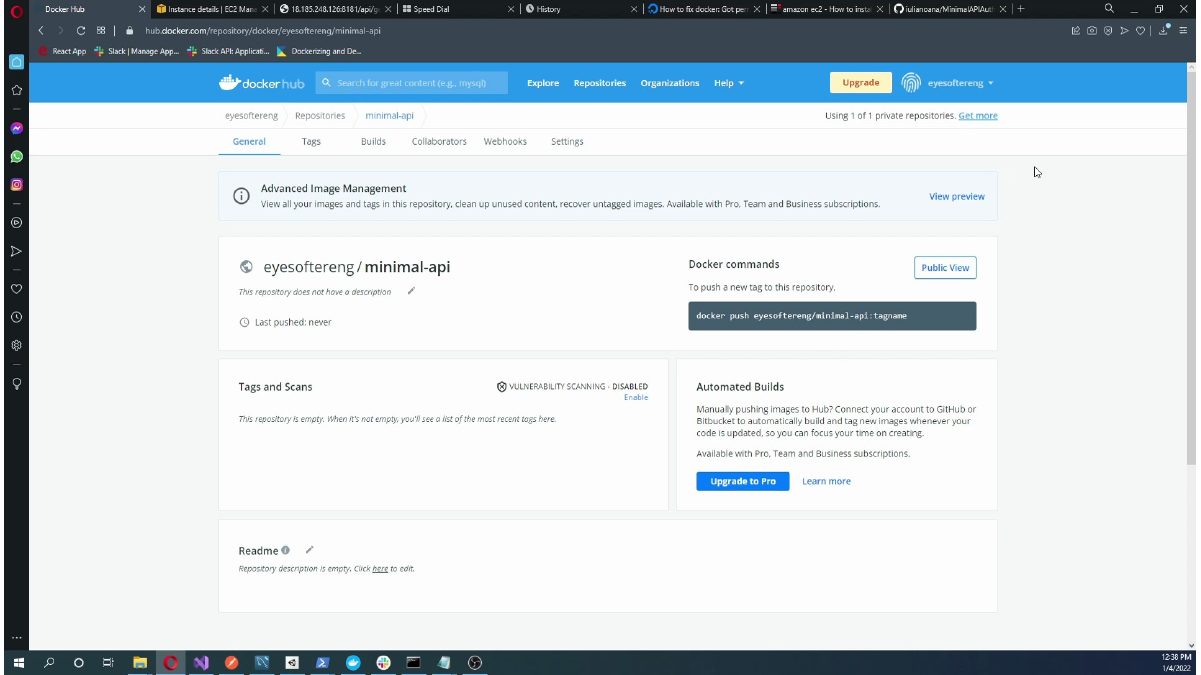Image resolution: width=1201 pixels, height=675 pixels.
Task: Click the globe public icon beside repository name
Action: coord(246,267)
